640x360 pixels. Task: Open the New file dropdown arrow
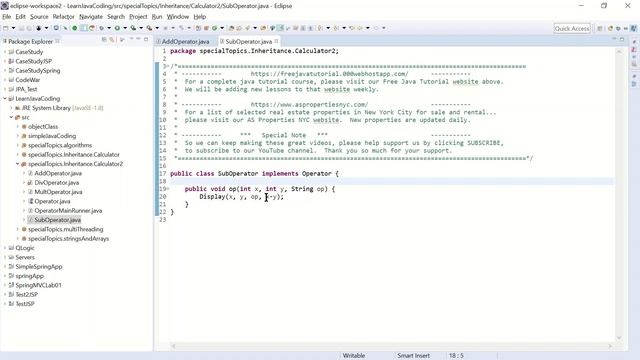[x=13, y=28]
